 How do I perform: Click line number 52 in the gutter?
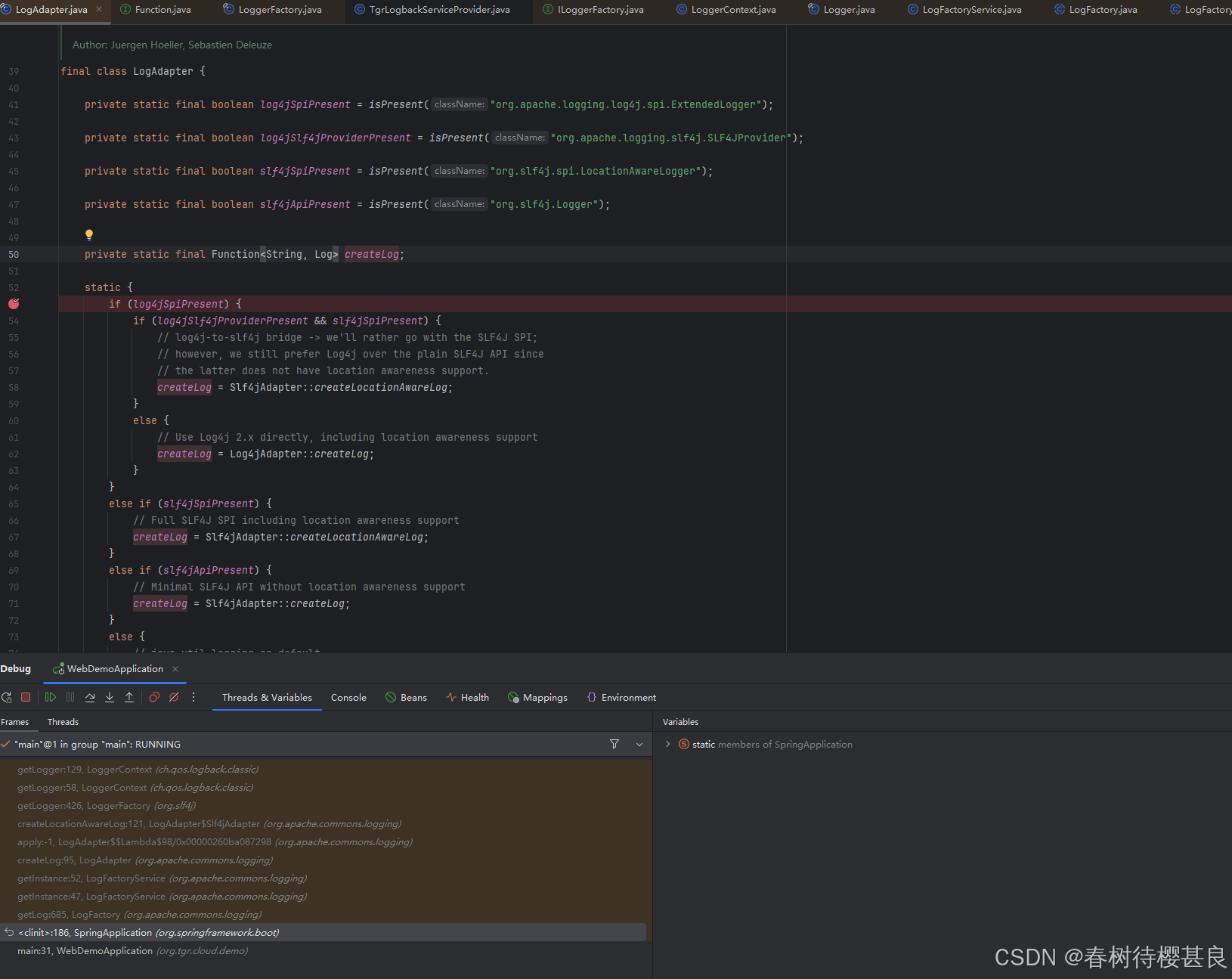(x=14, y=287)
